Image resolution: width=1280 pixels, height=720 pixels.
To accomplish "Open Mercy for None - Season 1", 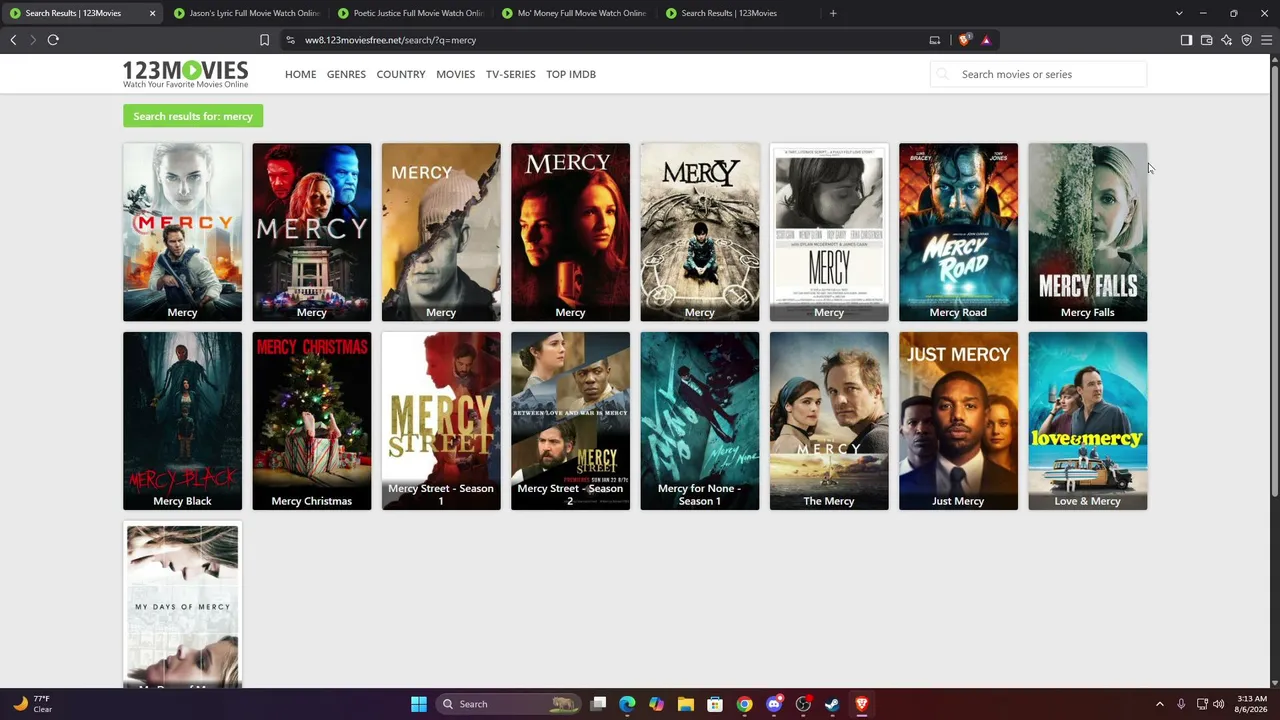I will 699,421.
